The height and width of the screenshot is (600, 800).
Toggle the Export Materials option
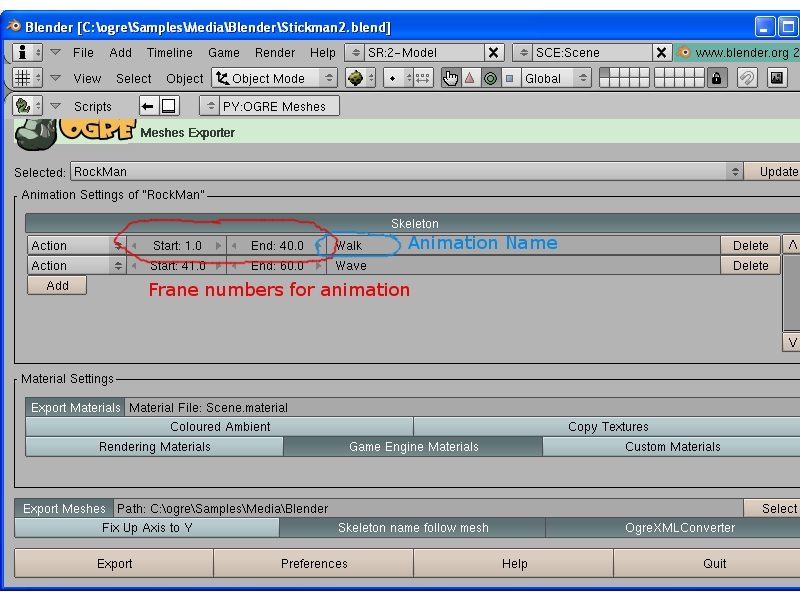click(x=75, y=407)
